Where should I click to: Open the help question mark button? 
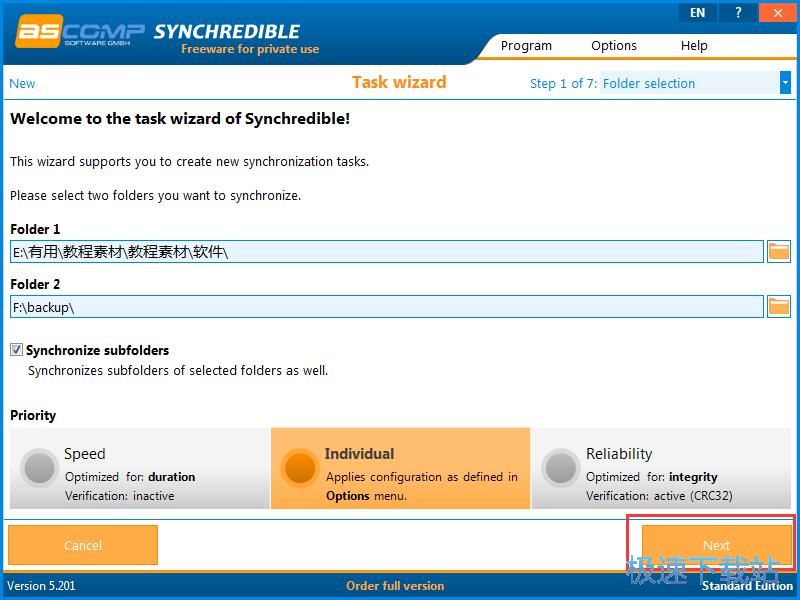pyautogui.click(x=738, y=13)
